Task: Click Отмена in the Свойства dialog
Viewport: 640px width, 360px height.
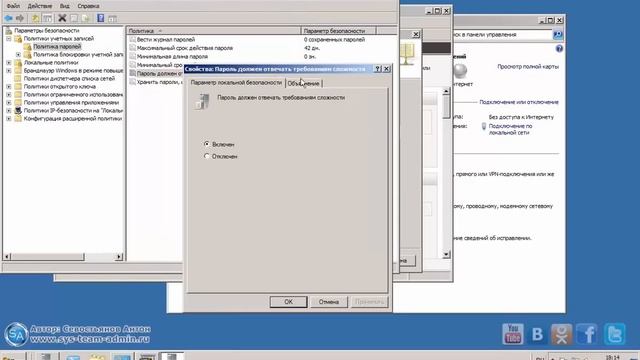Action: point(329,302)
